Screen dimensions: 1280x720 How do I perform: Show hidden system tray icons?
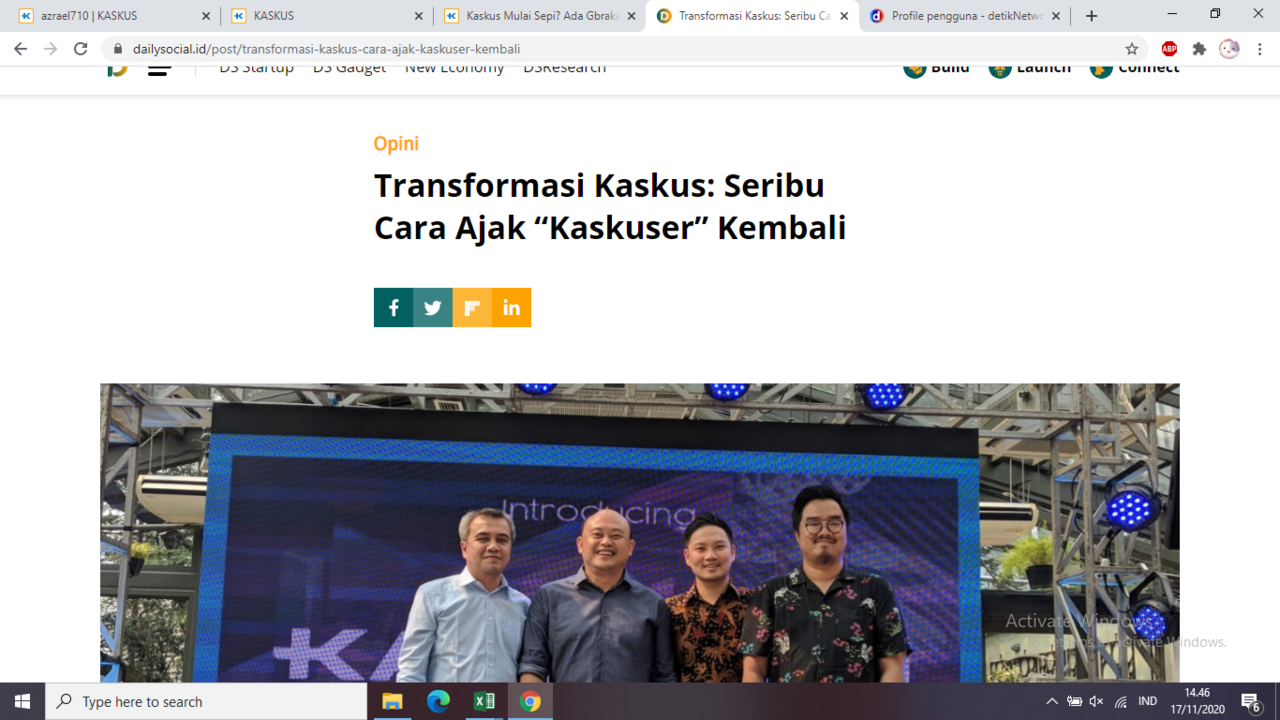(x=1052, y=701)
